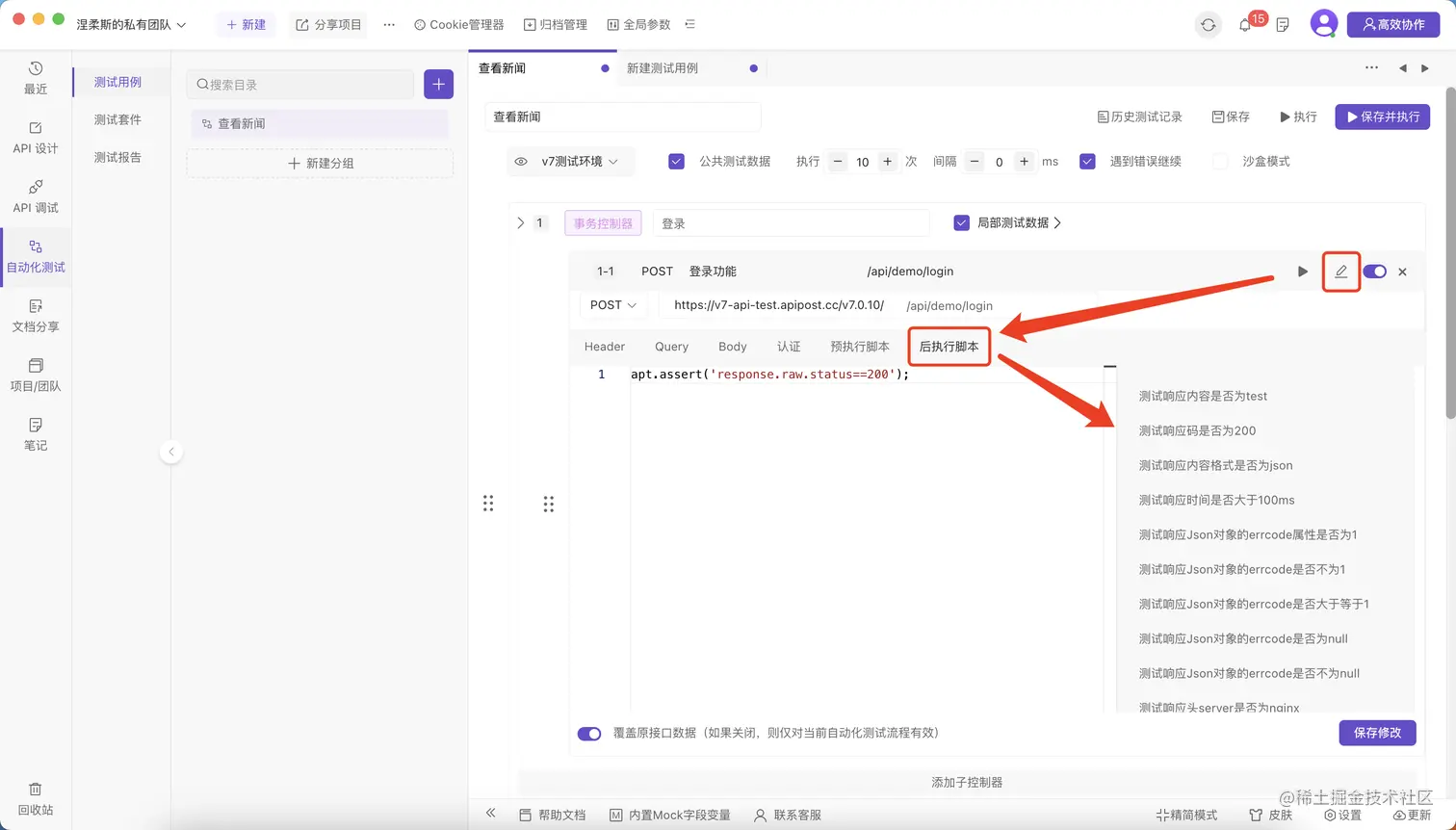Toggle the 覆盖原接口数据 switch
This screenshot has width=1456, height=830.
(x=589, y=734)
